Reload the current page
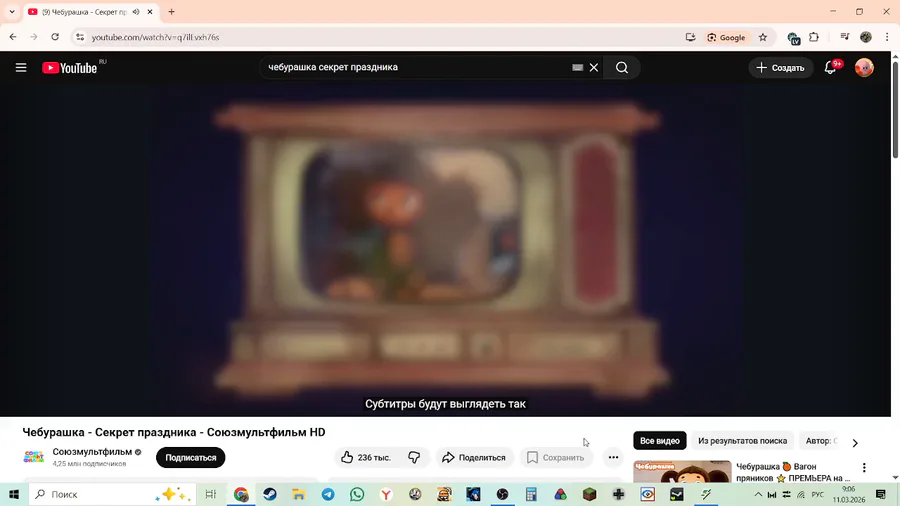This screenshot has height=506, width=900. [55, 37]
